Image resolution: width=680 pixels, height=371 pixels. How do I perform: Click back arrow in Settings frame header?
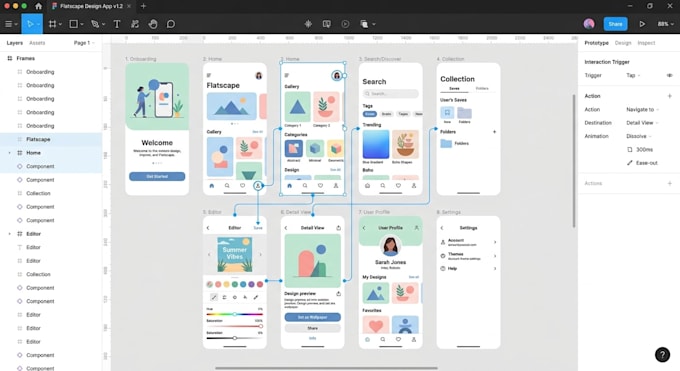pos(442,228)
